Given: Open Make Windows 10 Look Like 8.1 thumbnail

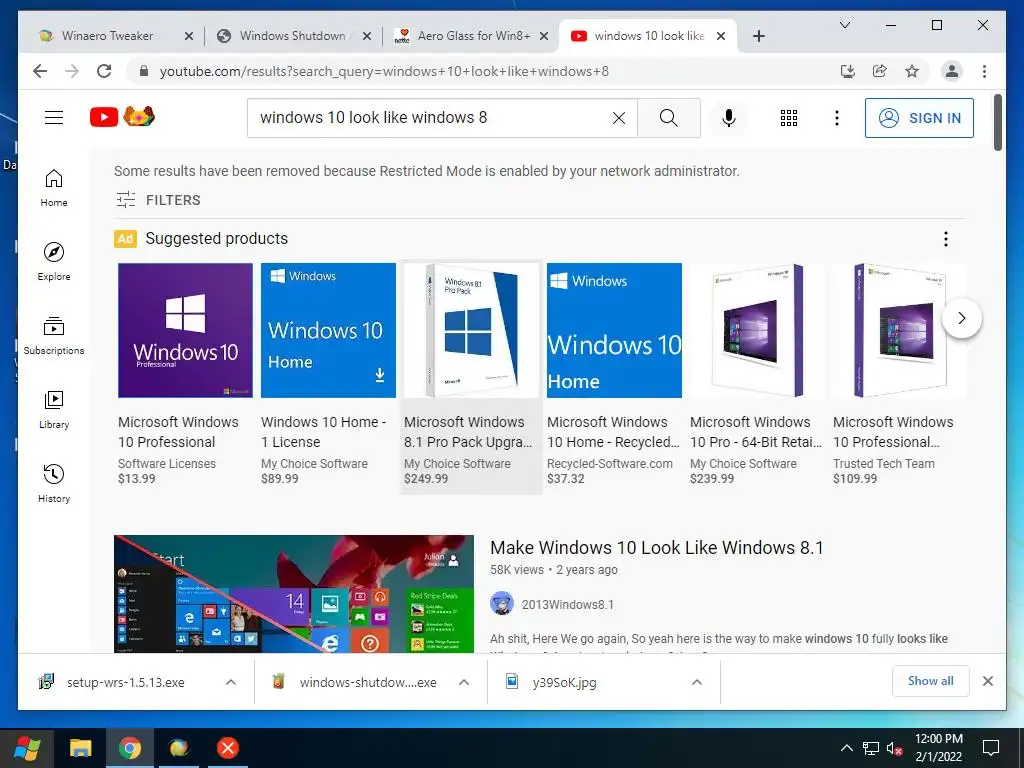Looking at the screenshot, I should tap(294, 594).
